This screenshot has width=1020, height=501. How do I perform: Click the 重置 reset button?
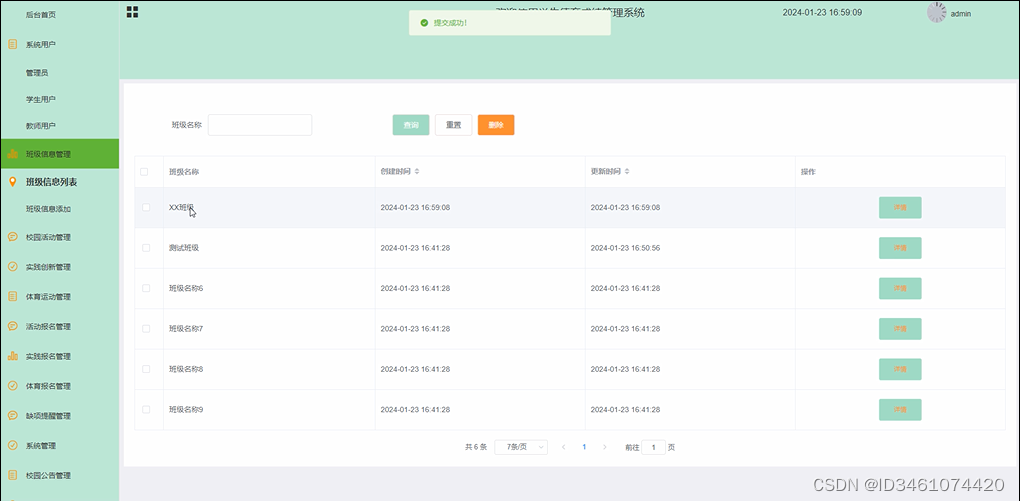point(453,125)
